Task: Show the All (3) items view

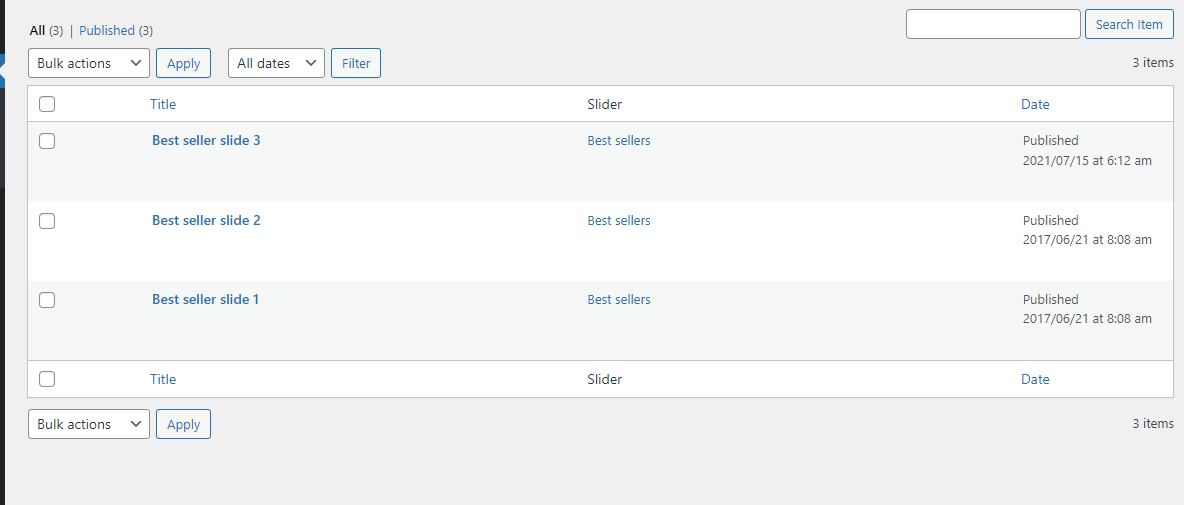Action: tap(37, 31)
